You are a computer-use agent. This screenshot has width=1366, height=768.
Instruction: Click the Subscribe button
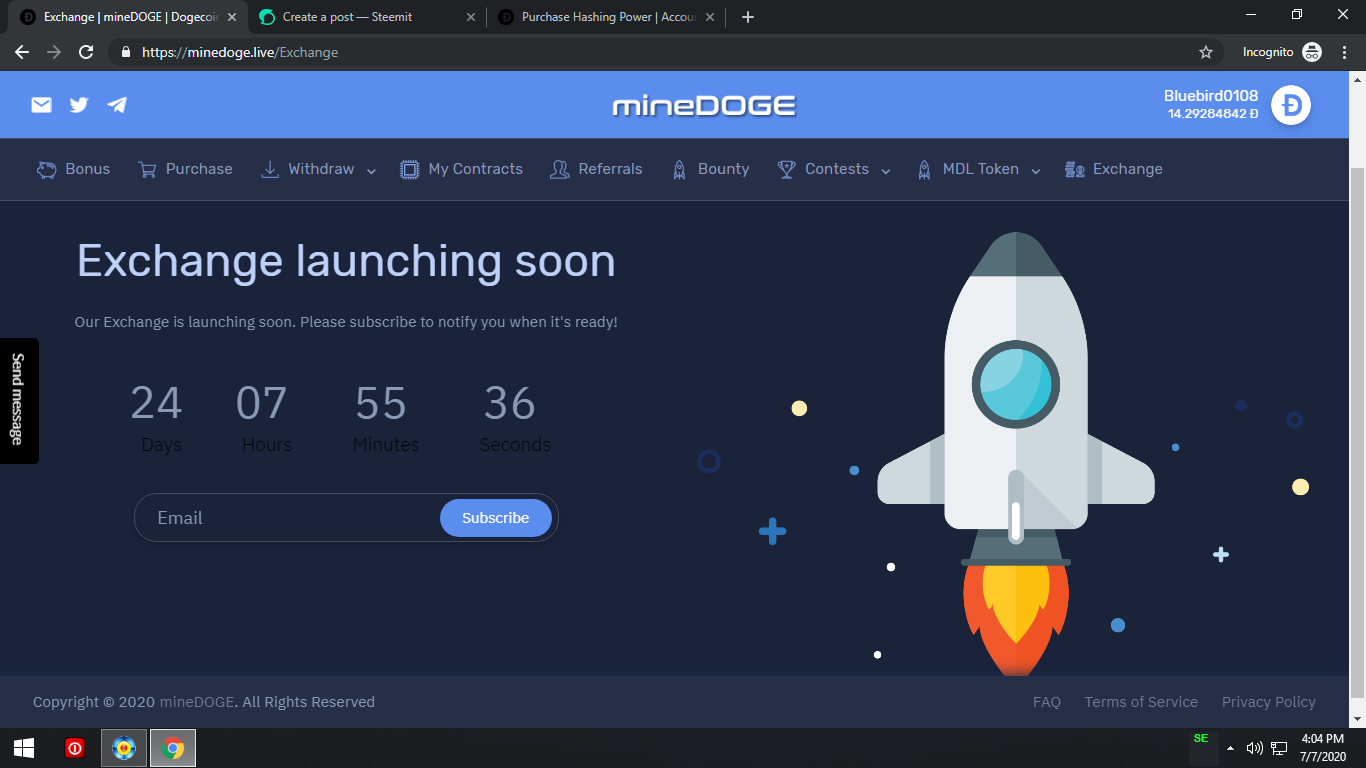[x=496, y=518]
